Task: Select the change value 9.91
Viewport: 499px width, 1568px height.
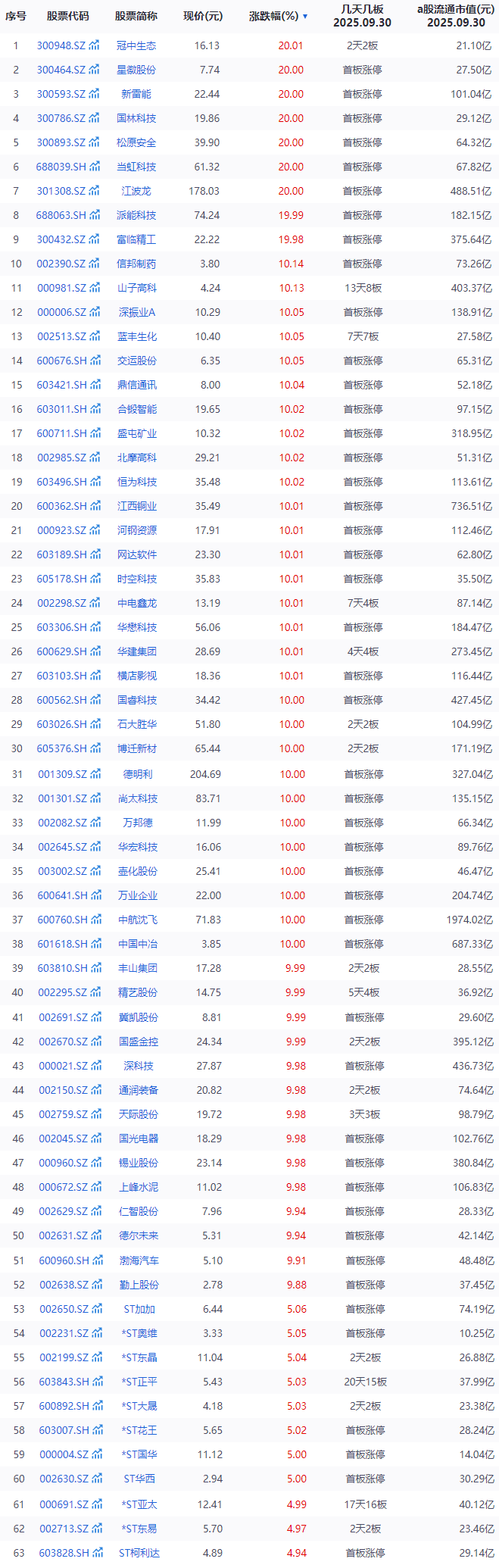Action: tap(296, 1260)
